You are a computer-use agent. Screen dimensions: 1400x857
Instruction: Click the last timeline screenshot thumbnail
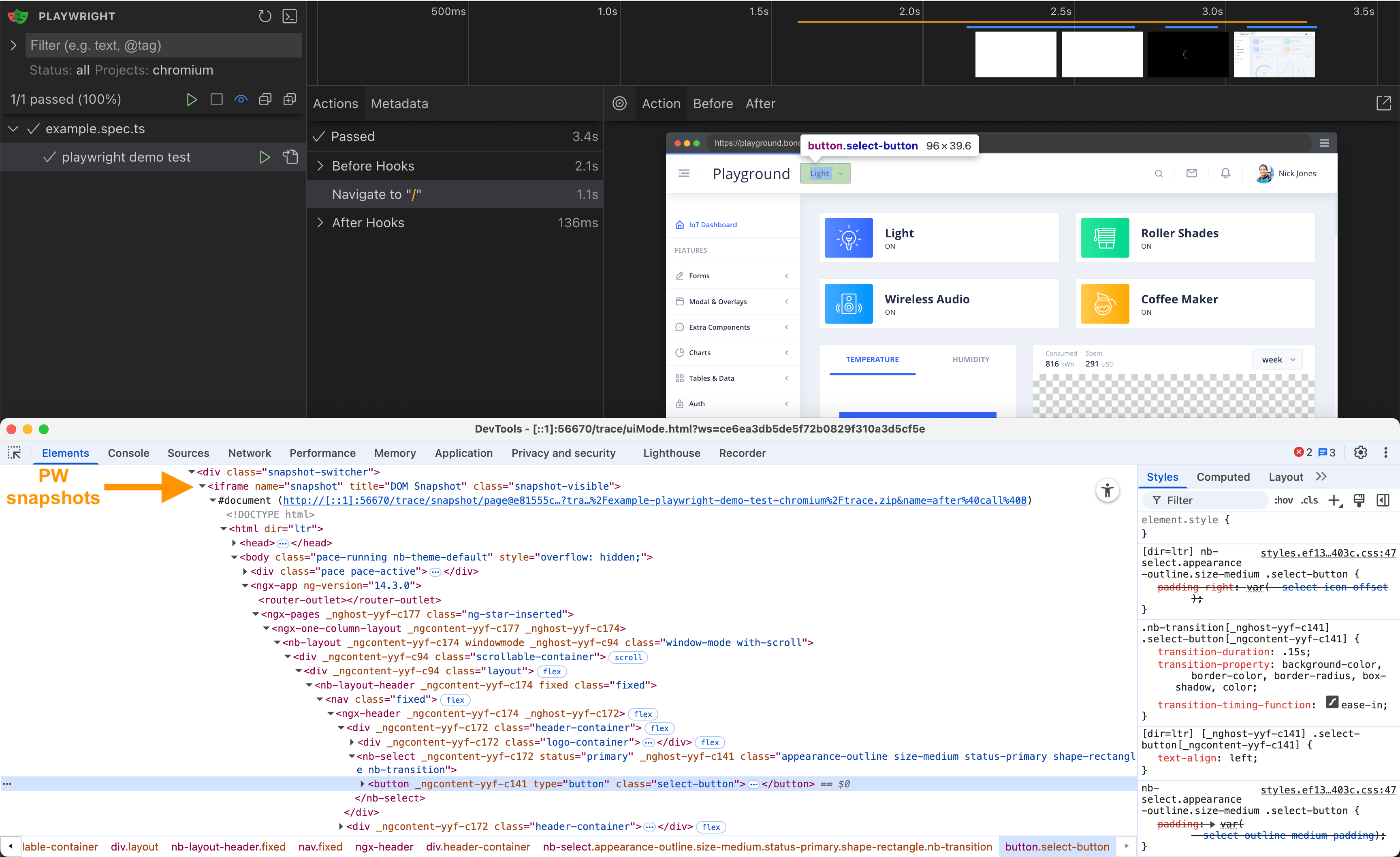point(1274,55)
